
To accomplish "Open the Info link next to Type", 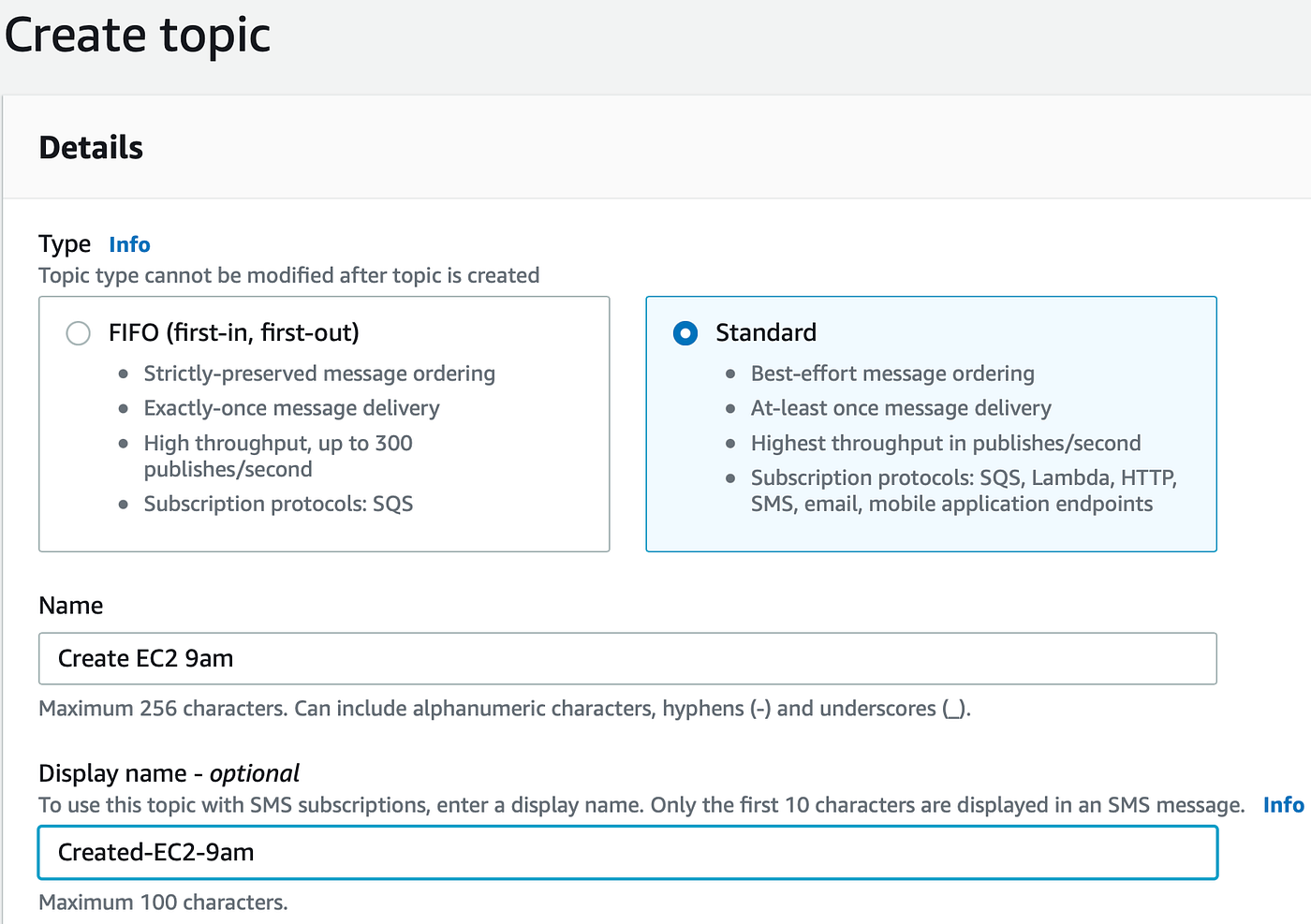I will coord(128,244).
